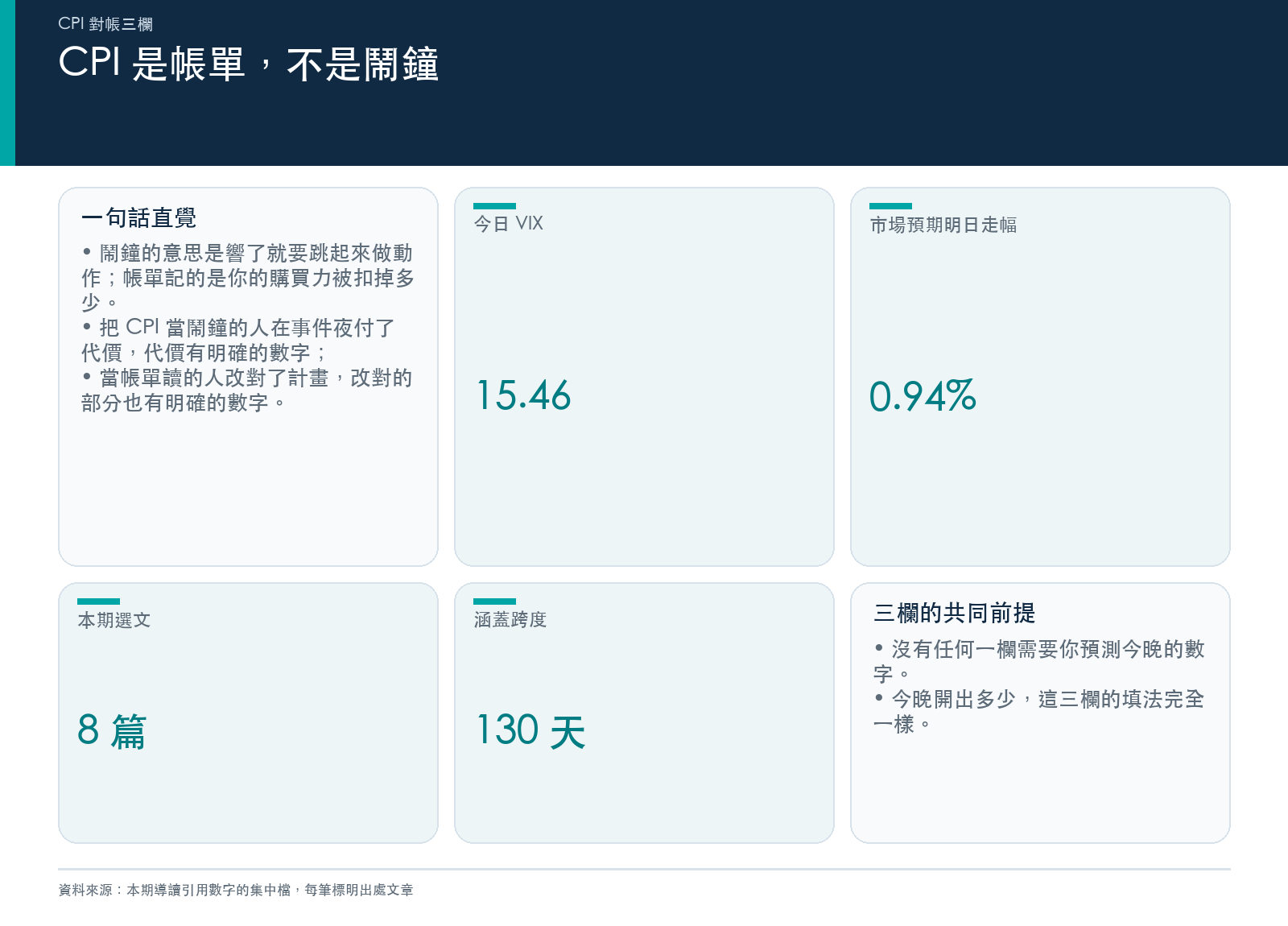Select the label '今日 VIX'
Screen dimensions: 1288x926
pyautogui.click(x=509, y=224)
